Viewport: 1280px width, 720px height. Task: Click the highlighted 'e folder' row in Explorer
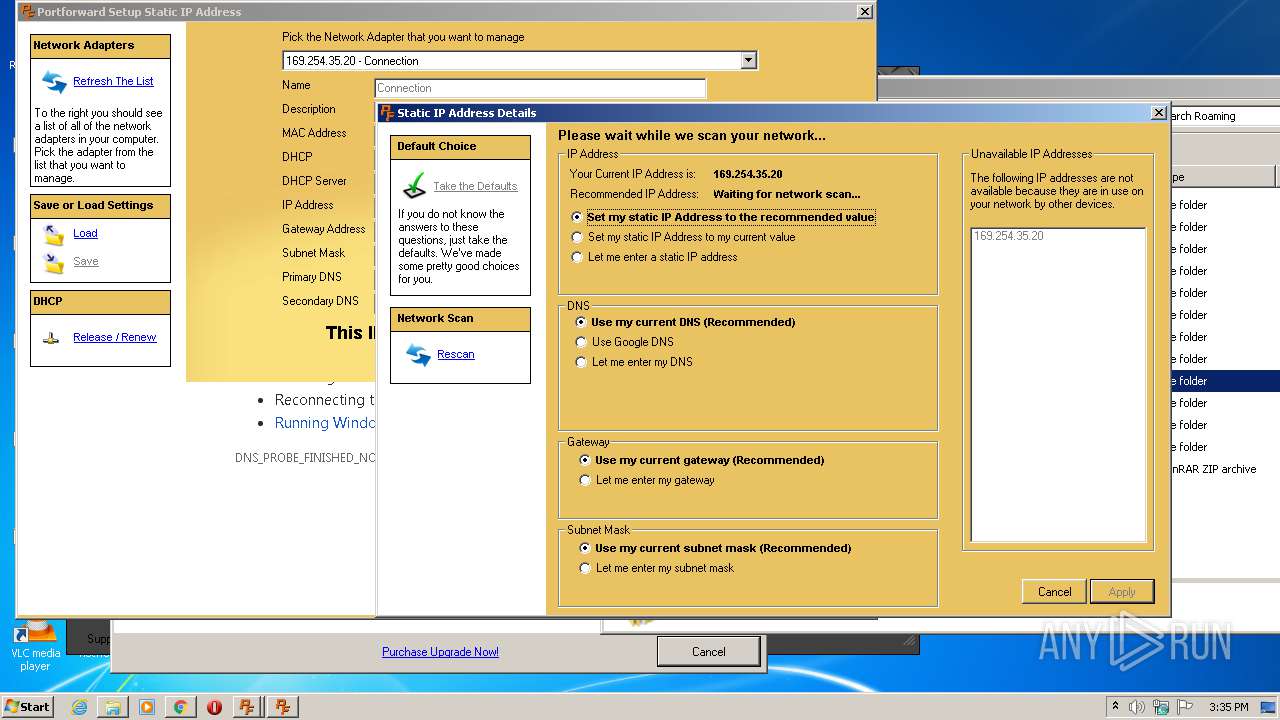tap(1224, 381)
